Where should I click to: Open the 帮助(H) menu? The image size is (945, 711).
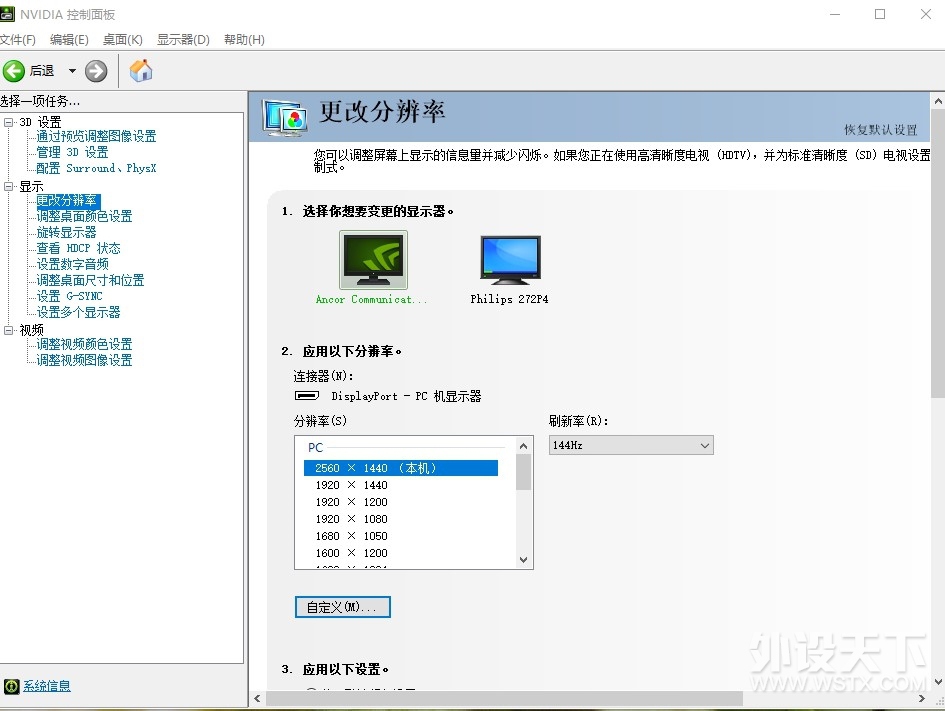[x=244, y=40]
